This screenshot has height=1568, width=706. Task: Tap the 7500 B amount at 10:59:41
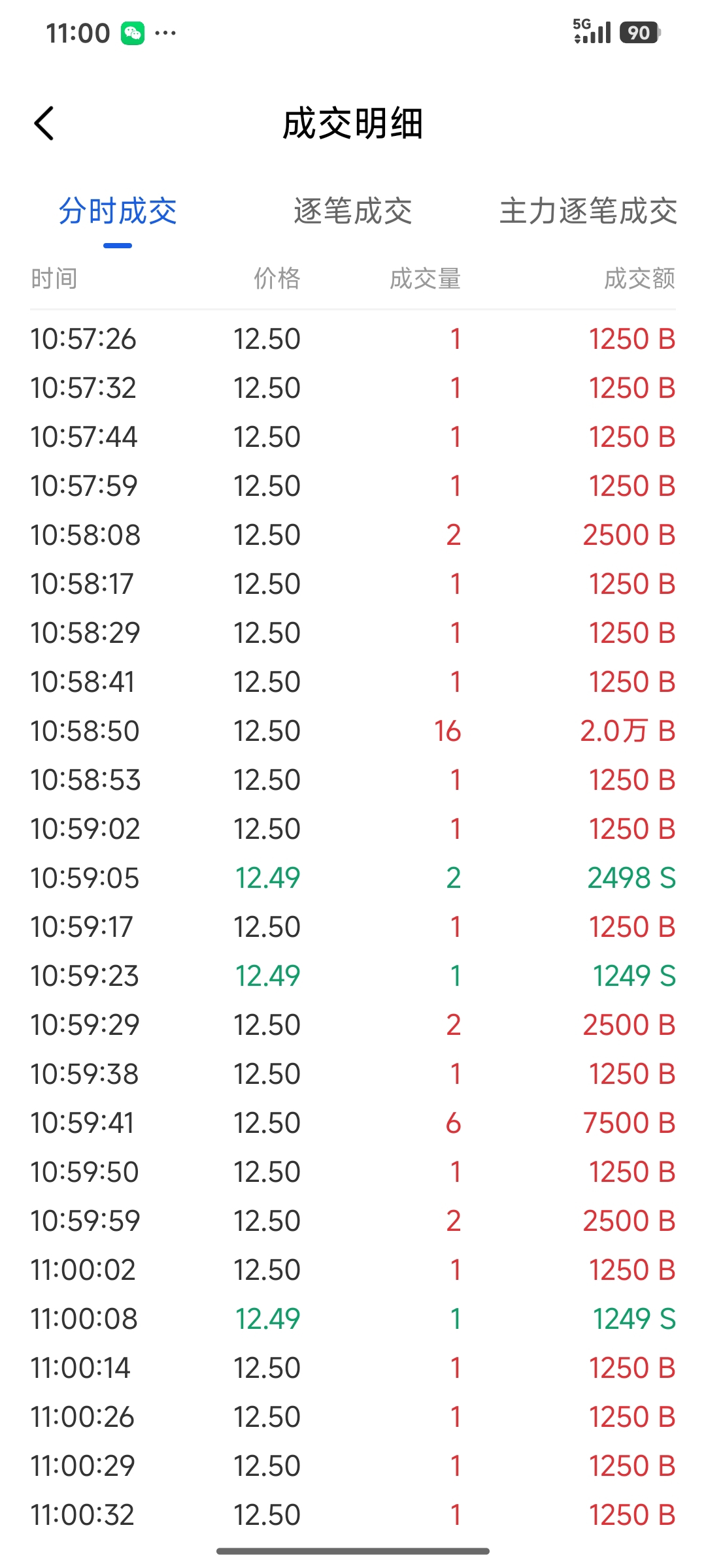tap(630, 1123)
